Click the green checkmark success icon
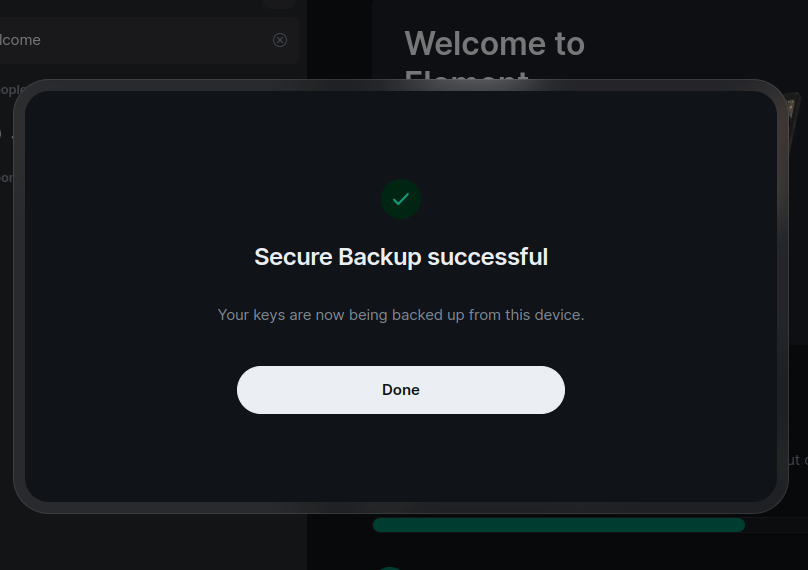Viewport: 808px width, 570px height. [x=401, y=199]
